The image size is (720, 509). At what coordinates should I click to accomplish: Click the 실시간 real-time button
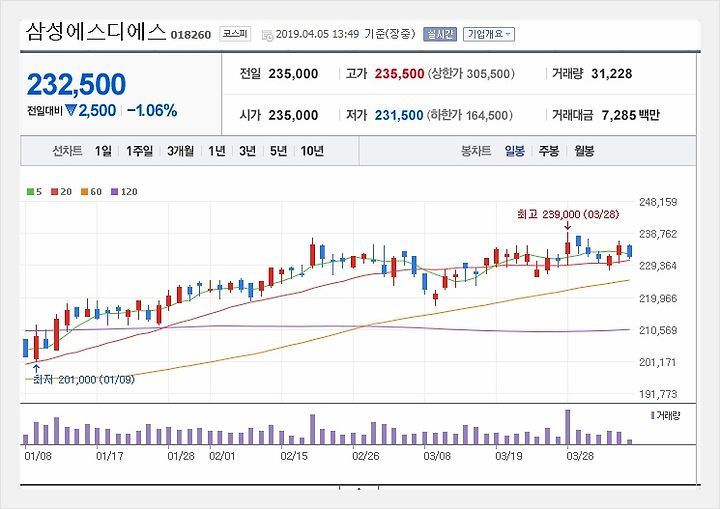[440, 34]
